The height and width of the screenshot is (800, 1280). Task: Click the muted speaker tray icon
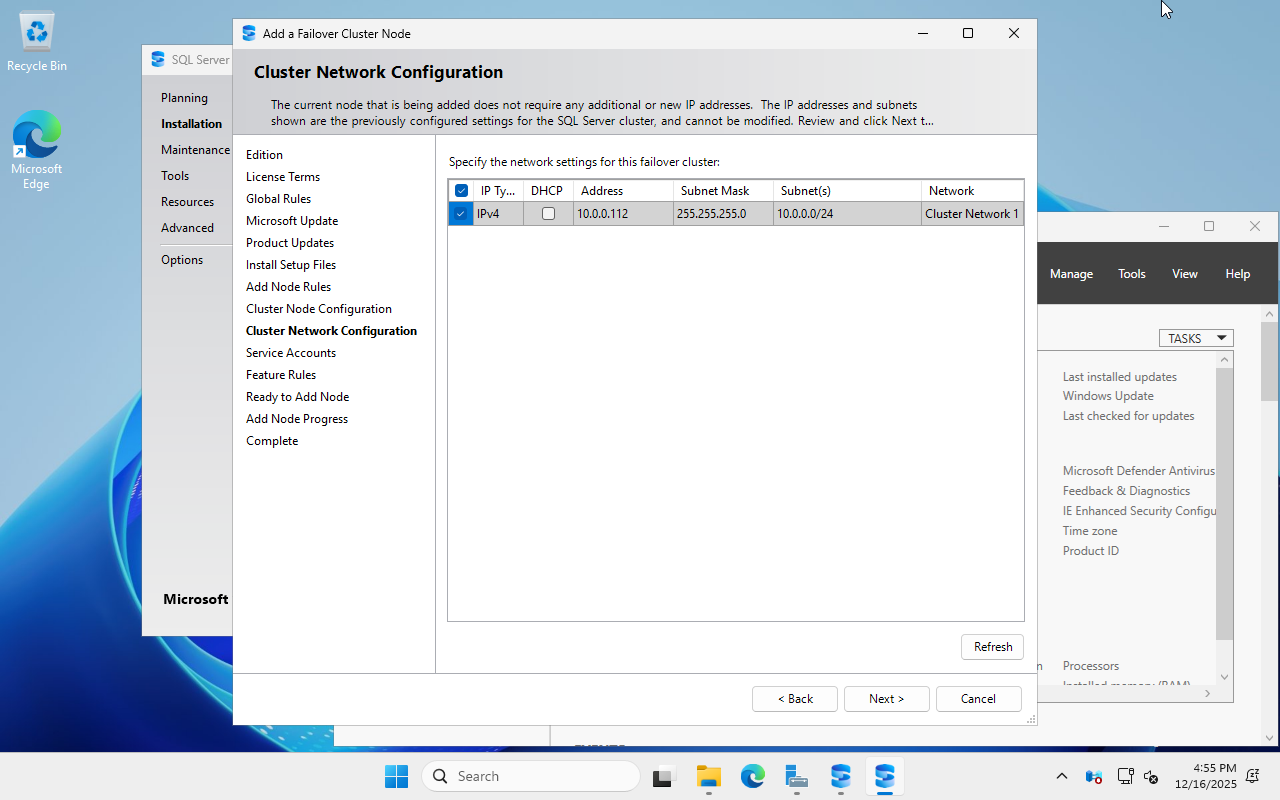[1151, 776]
